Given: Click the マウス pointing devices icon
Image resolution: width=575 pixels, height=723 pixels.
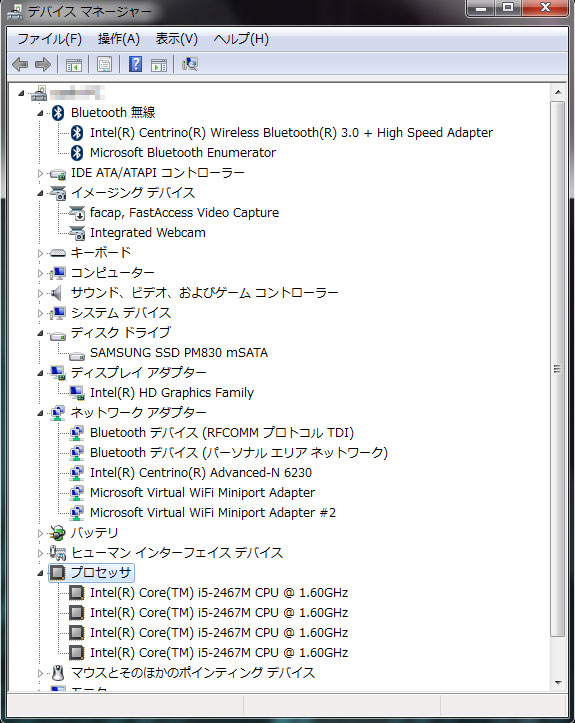Looking at the screenshot, I should [58, 673].
